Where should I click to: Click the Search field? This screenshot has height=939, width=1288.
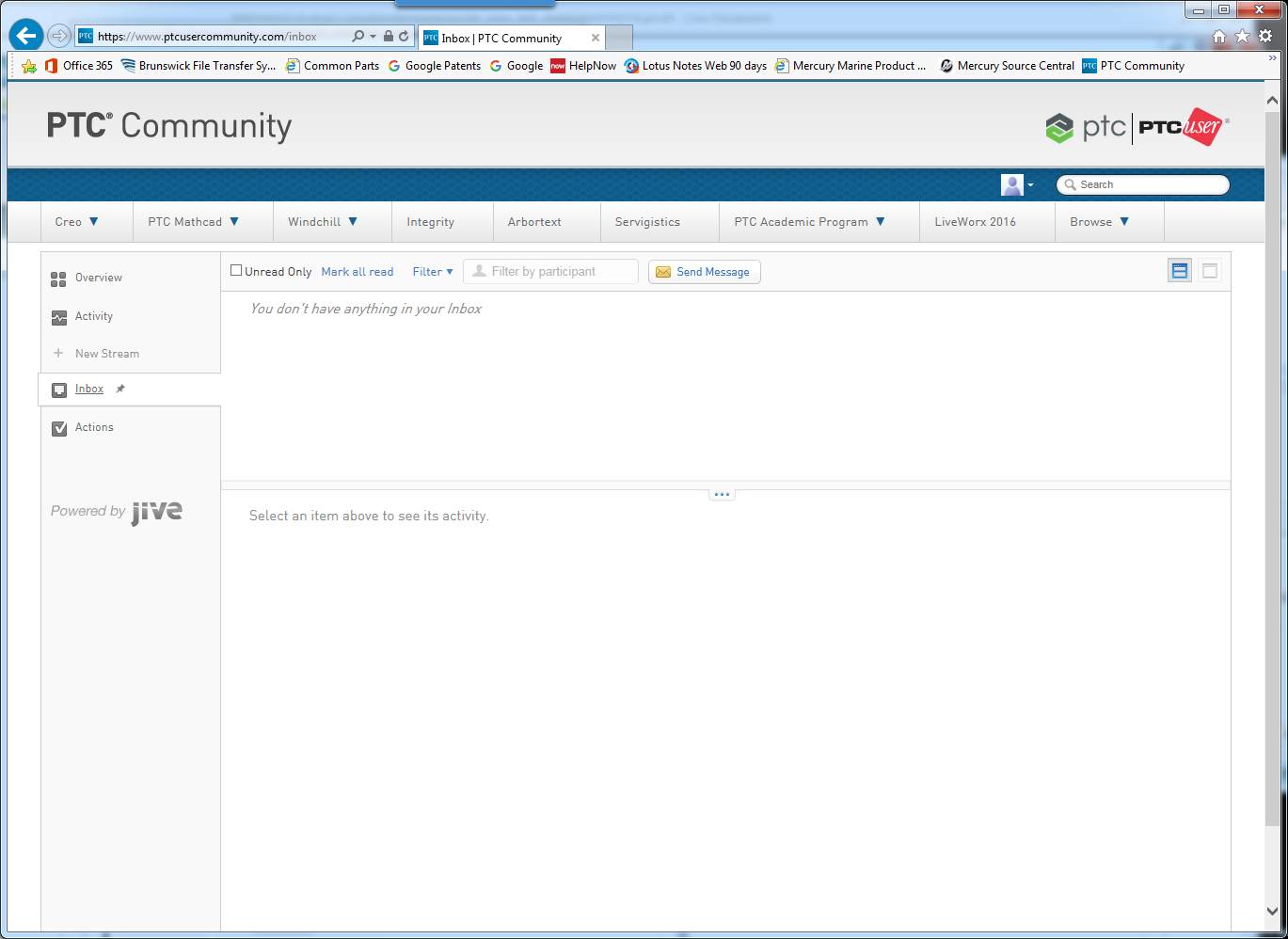pyautogui.click(x=1142, y=184)
